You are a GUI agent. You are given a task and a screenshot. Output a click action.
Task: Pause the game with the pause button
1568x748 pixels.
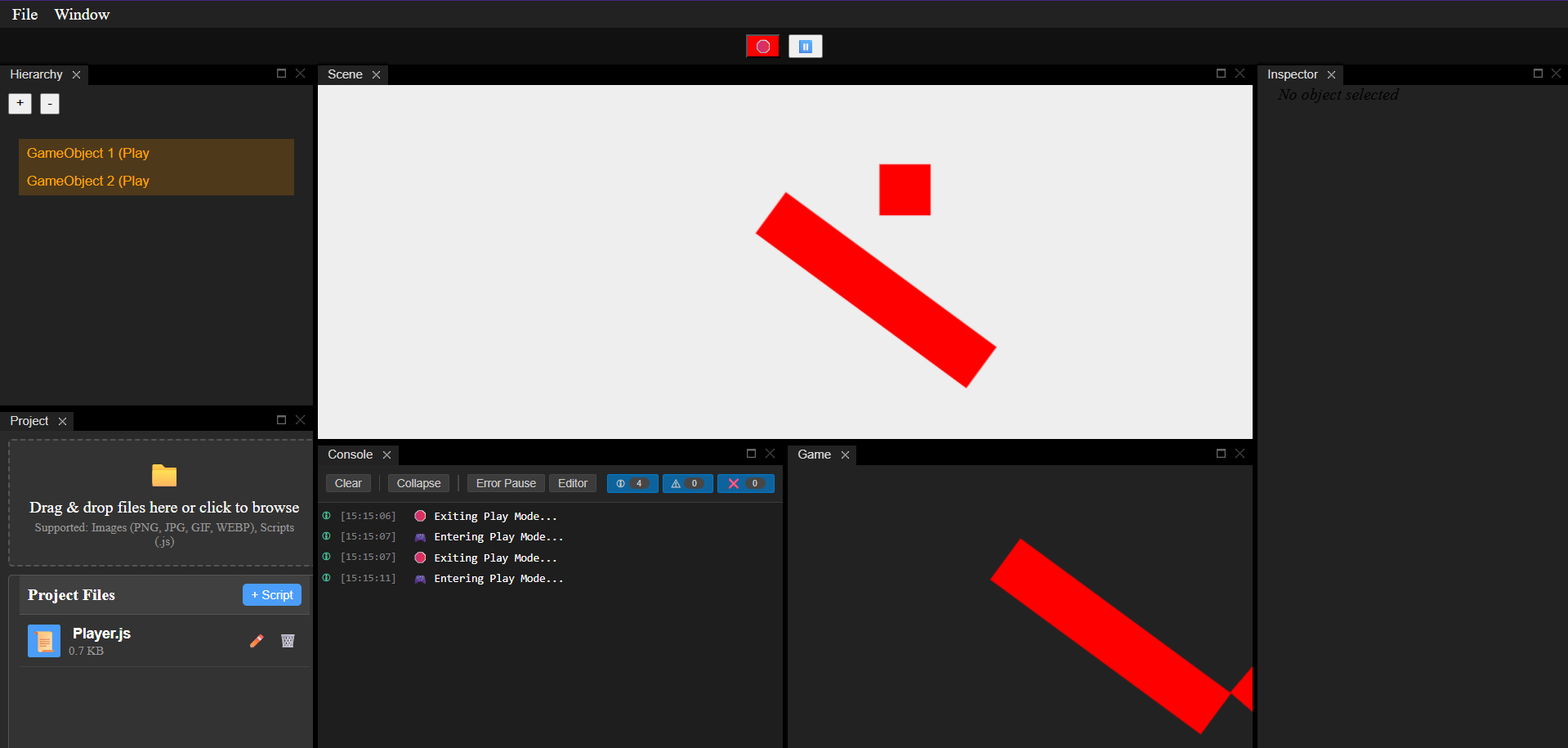pos(805,47)
